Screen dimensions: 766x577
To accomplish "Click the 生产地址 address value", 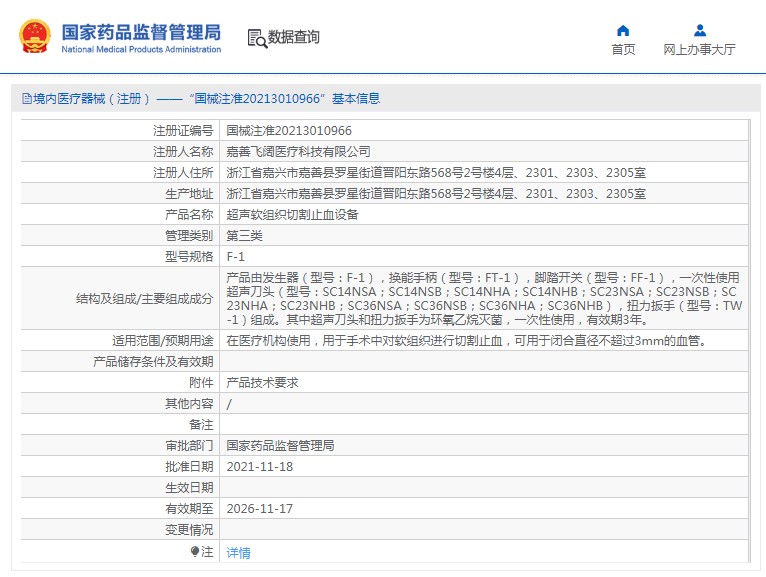I will pyautogui.click(x=436, y=193).
